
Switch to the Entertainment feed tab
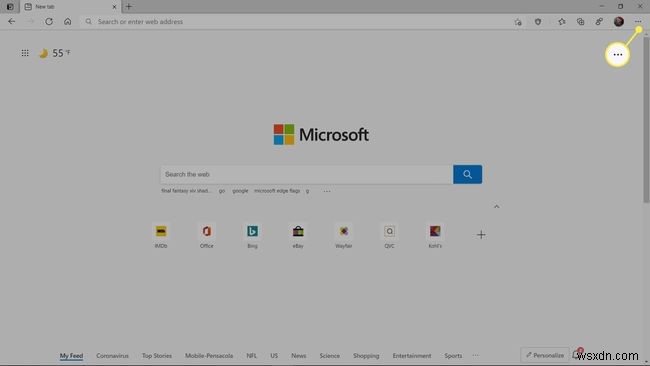point(412,356)
